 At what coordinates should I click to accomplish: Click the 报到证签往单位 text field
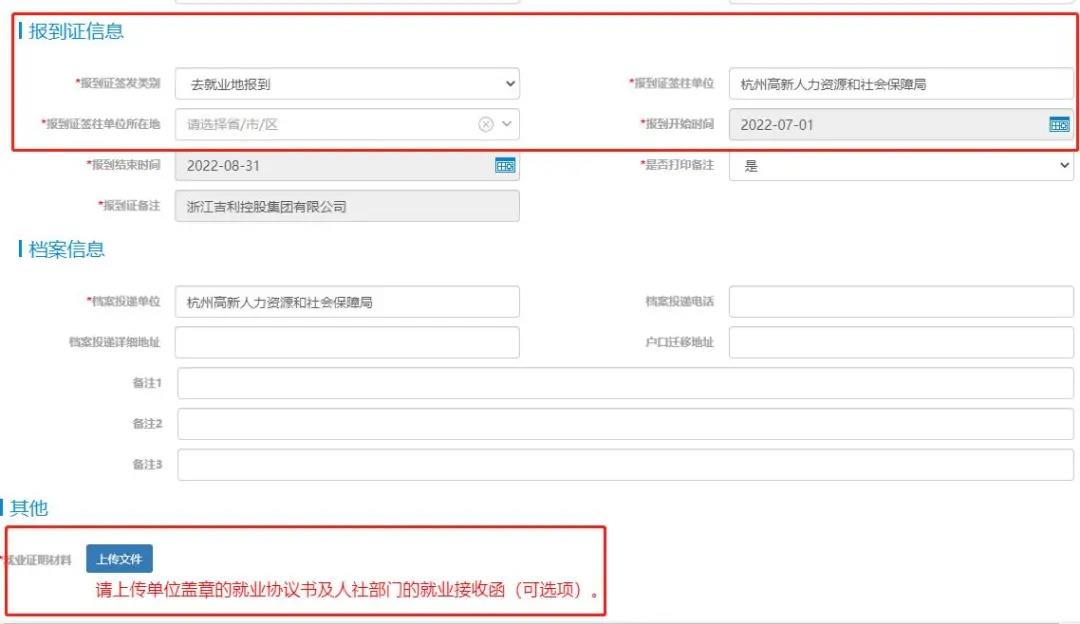coord(901,84)
